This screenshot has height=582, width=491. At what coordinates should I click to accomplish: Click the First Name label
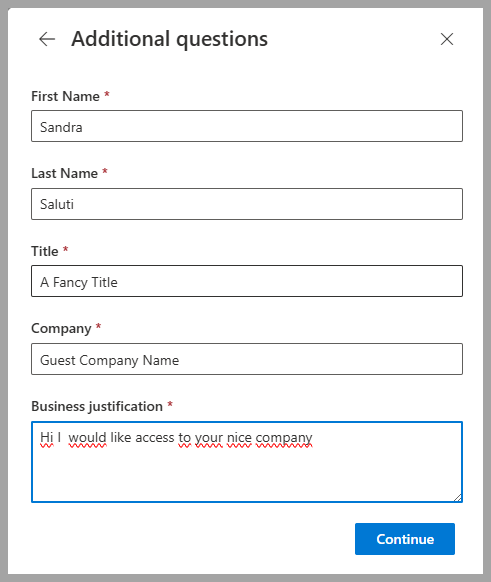tap(65, 96)
